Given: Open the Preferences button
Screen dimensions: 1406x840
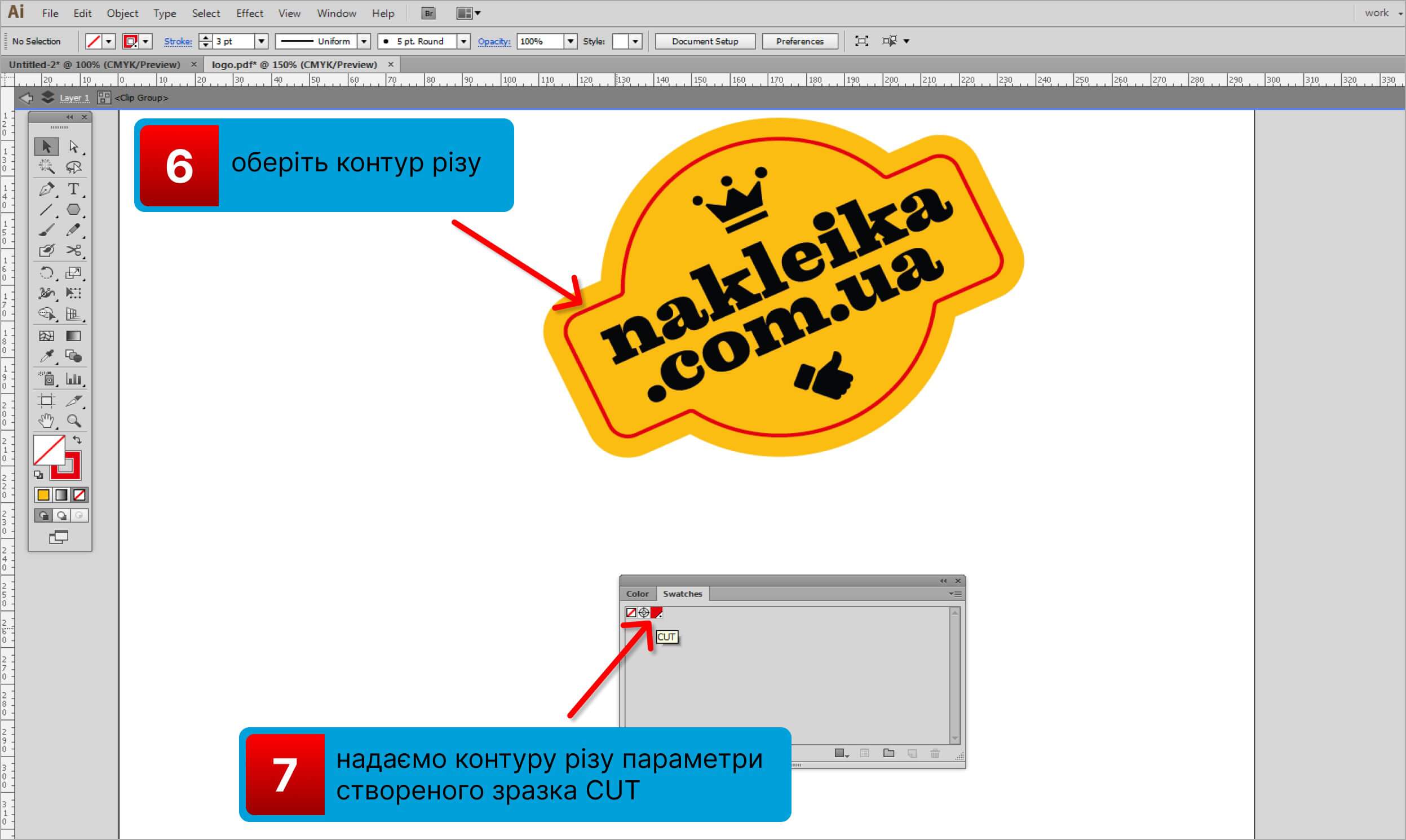Looking at the screenshot, I should pyautogui.click(x=800, y=41).
